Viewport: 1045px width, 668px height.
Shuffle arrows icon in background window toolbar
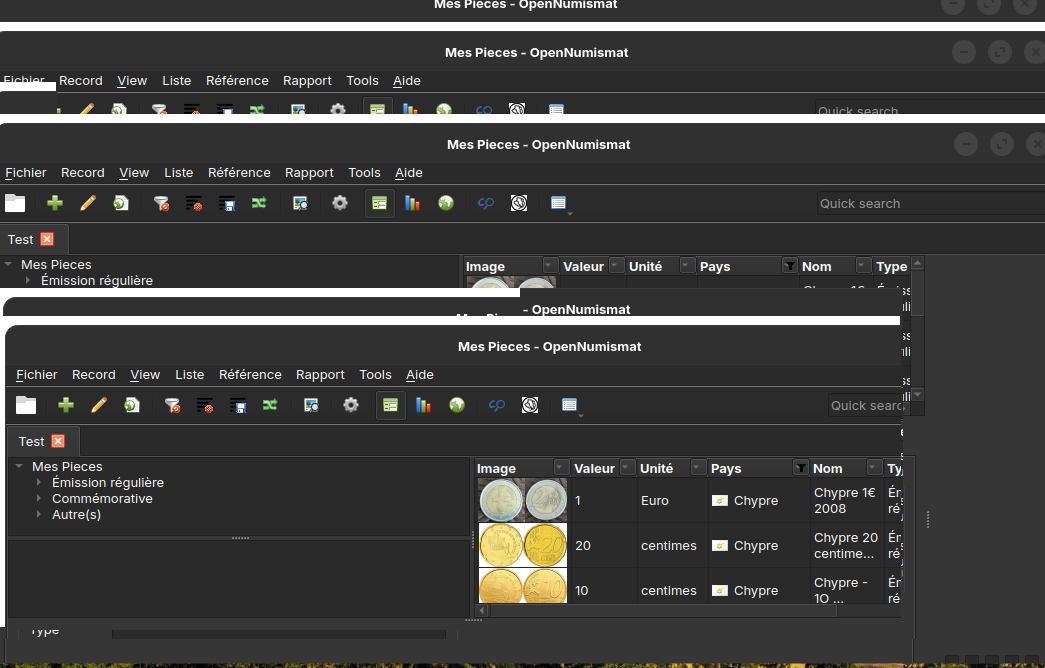click(259, 203)
